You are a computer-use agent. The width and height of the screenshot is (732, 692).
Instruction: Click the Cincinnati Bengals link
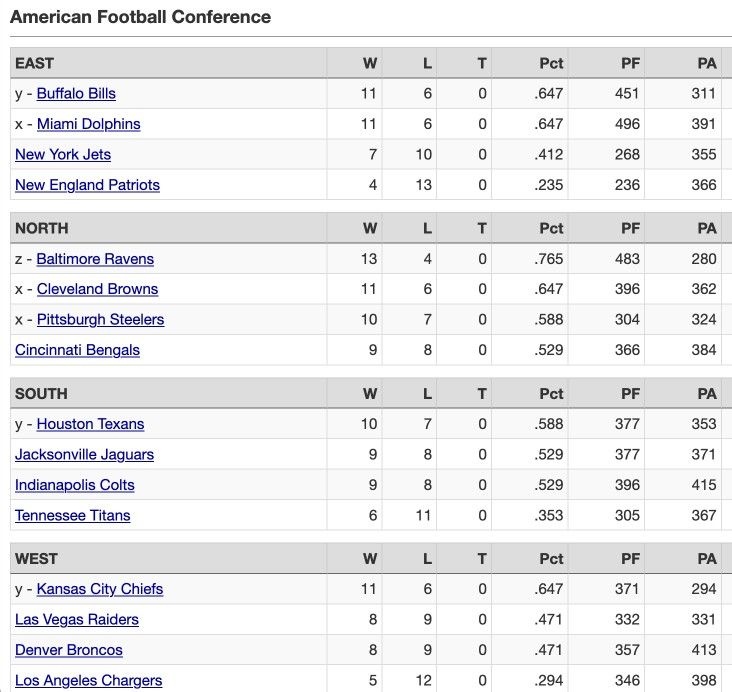(x=77, y=350)
